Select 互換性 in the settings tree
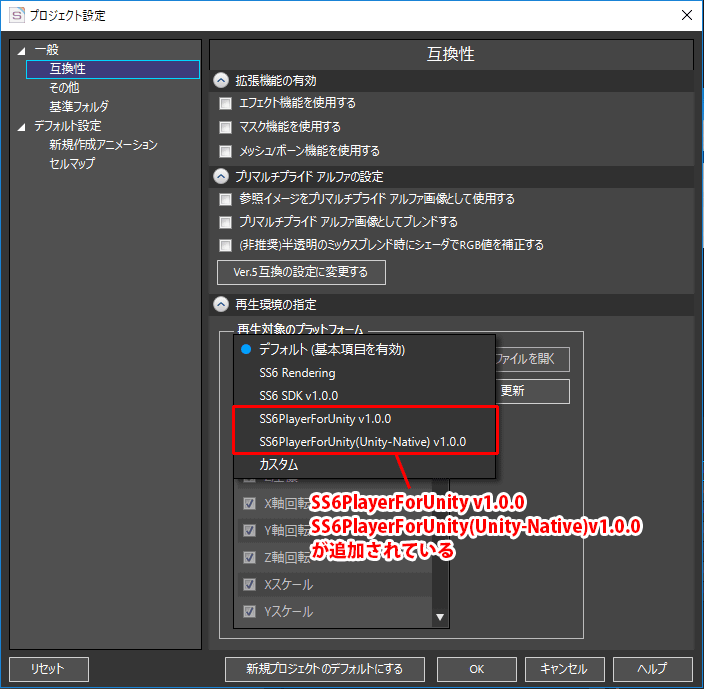Image resolution: width=704 pixels, height=689 pixels. click(x=113, y=69)
